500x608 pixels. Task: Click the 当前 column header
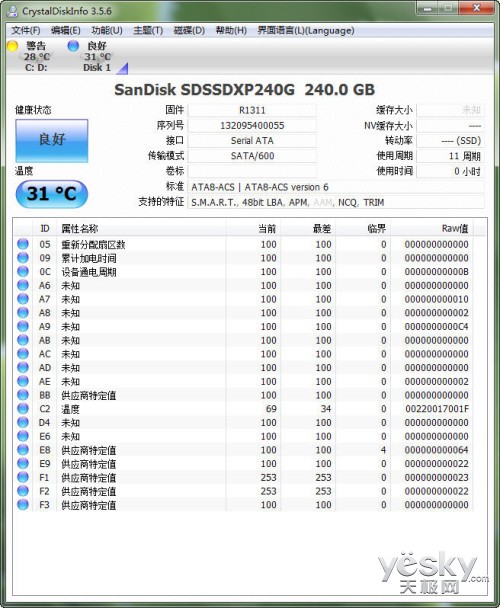click(x=253, y=228)
